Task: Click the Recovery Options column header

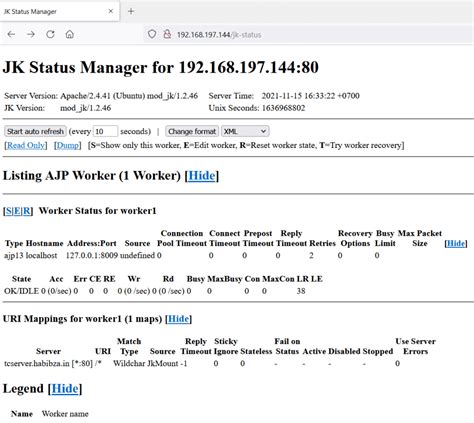Action: pyautogui.click(x=355, y=238)
